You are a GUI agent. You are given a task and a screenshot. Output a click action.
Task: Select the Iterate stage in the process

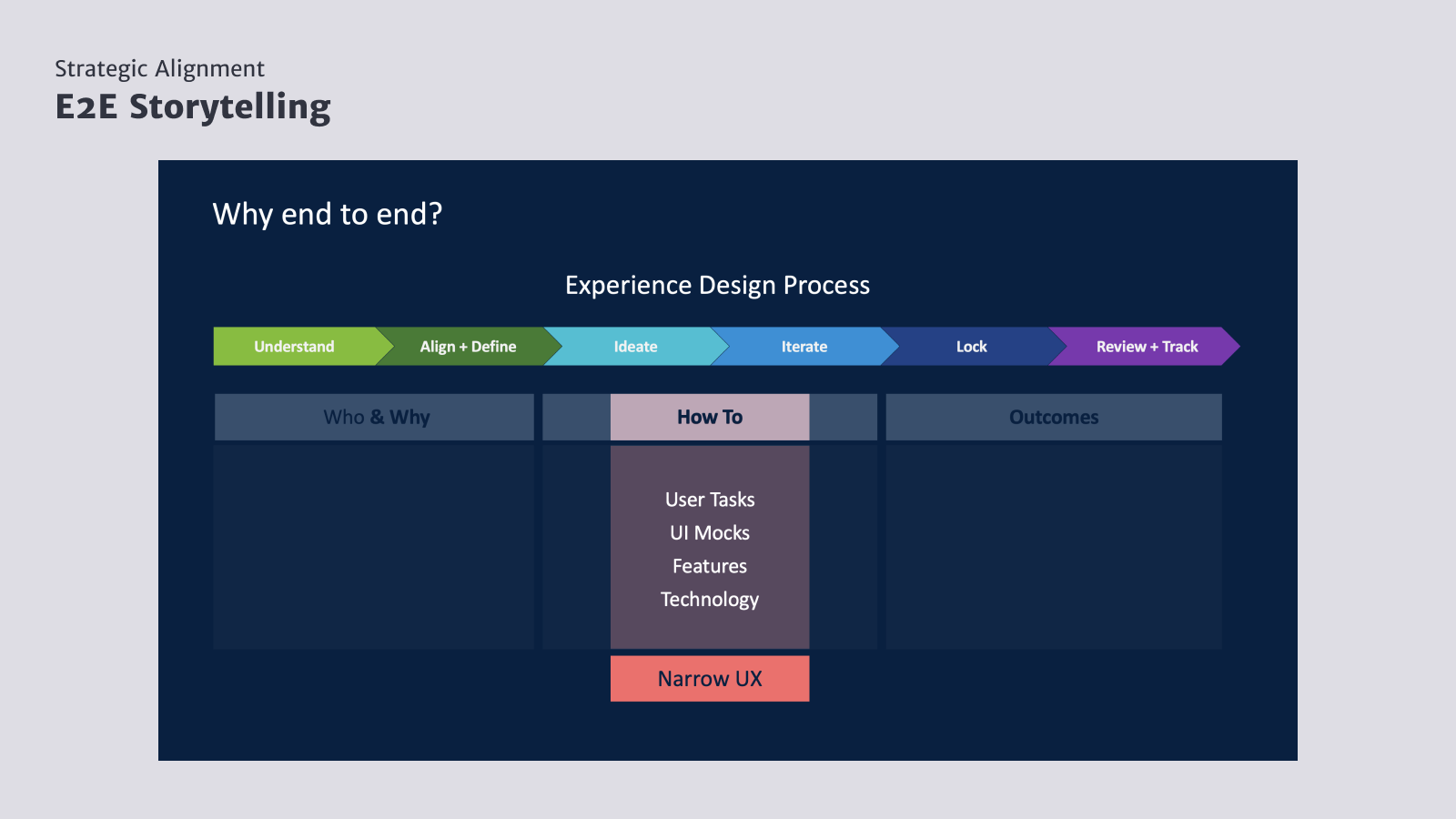(x=804, y=347)
